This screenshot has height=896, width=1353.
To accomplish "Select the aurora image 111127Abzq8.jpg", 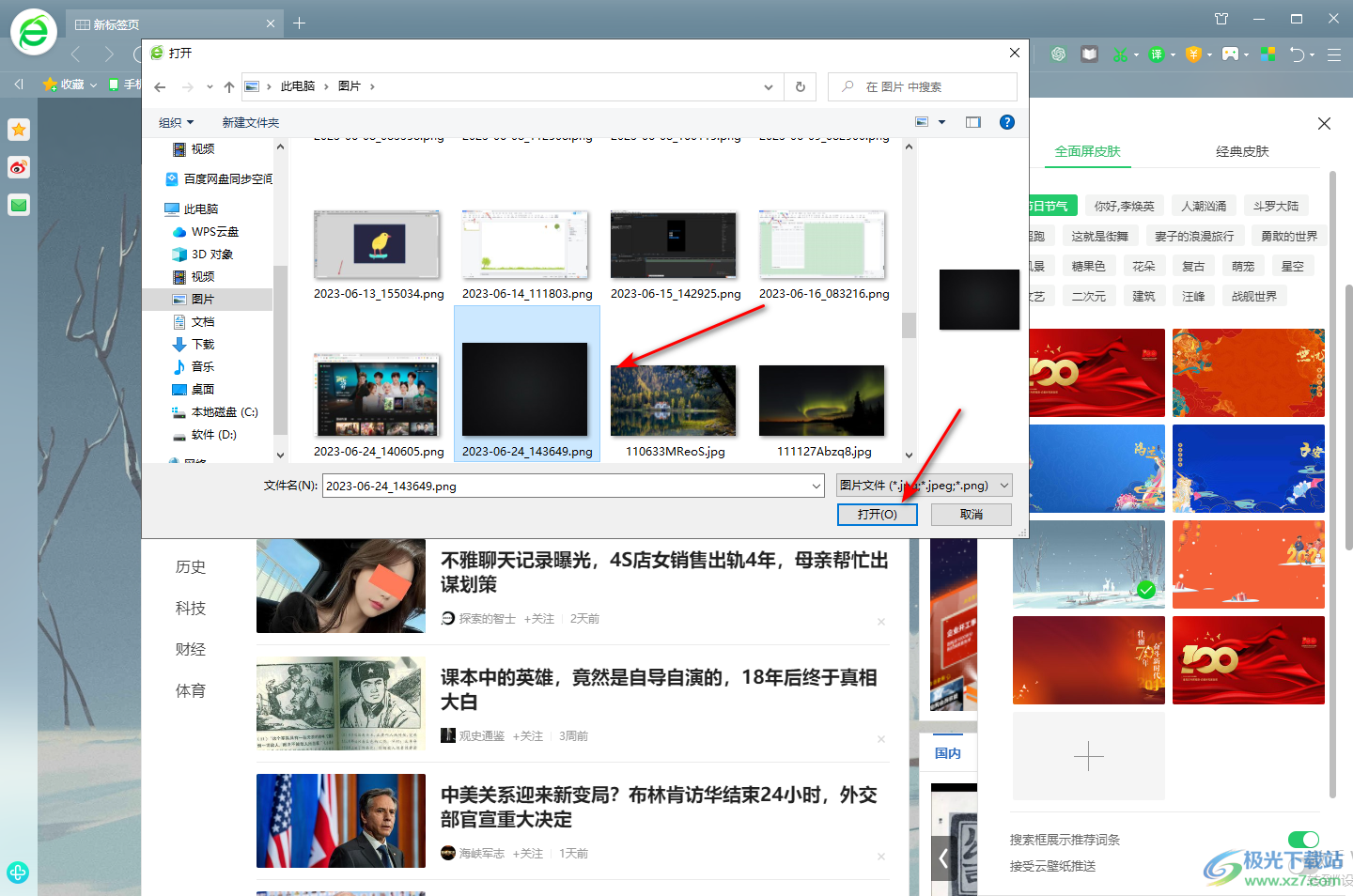I will point(823,401).
